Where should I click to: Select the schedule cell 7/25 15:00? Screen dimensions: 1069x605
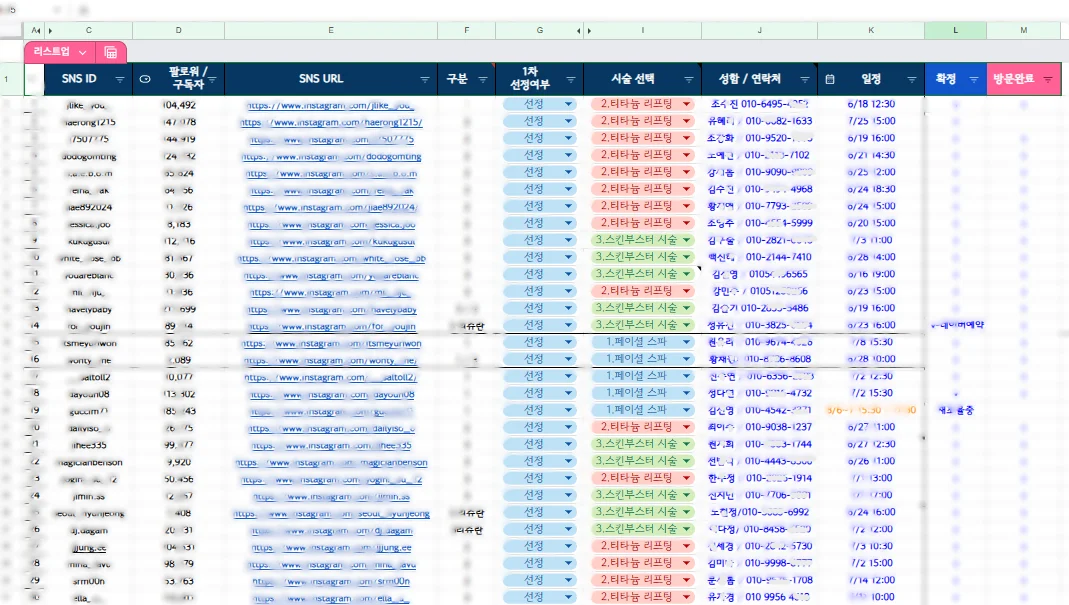[871, 121]
